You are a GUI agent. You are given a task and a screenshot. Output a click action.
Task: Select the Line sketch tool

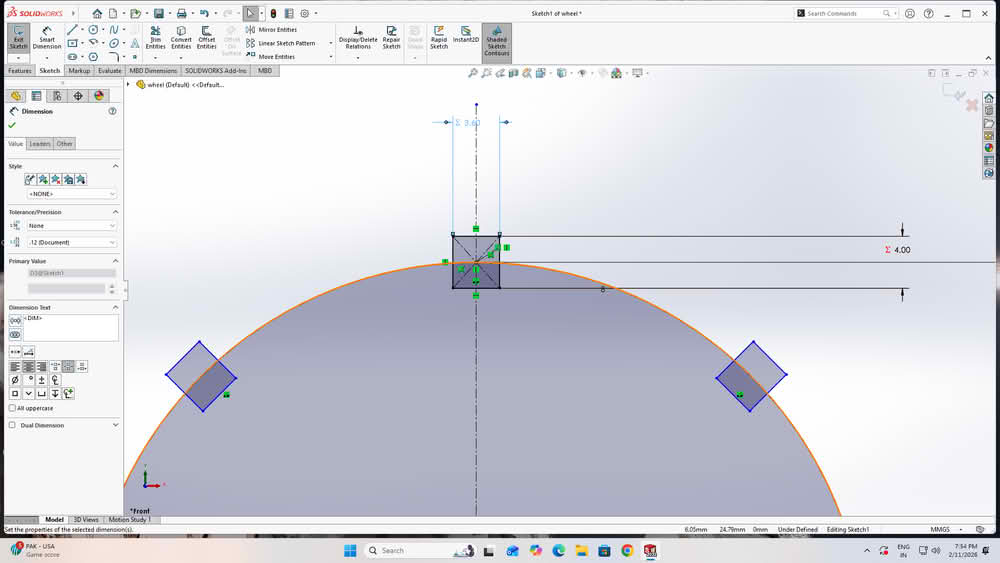point(72,30)
